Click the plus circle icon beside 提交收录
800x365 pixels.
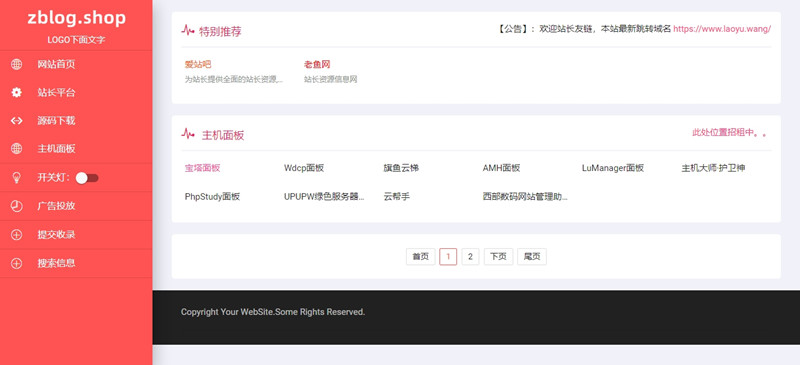tap(17, 235)
